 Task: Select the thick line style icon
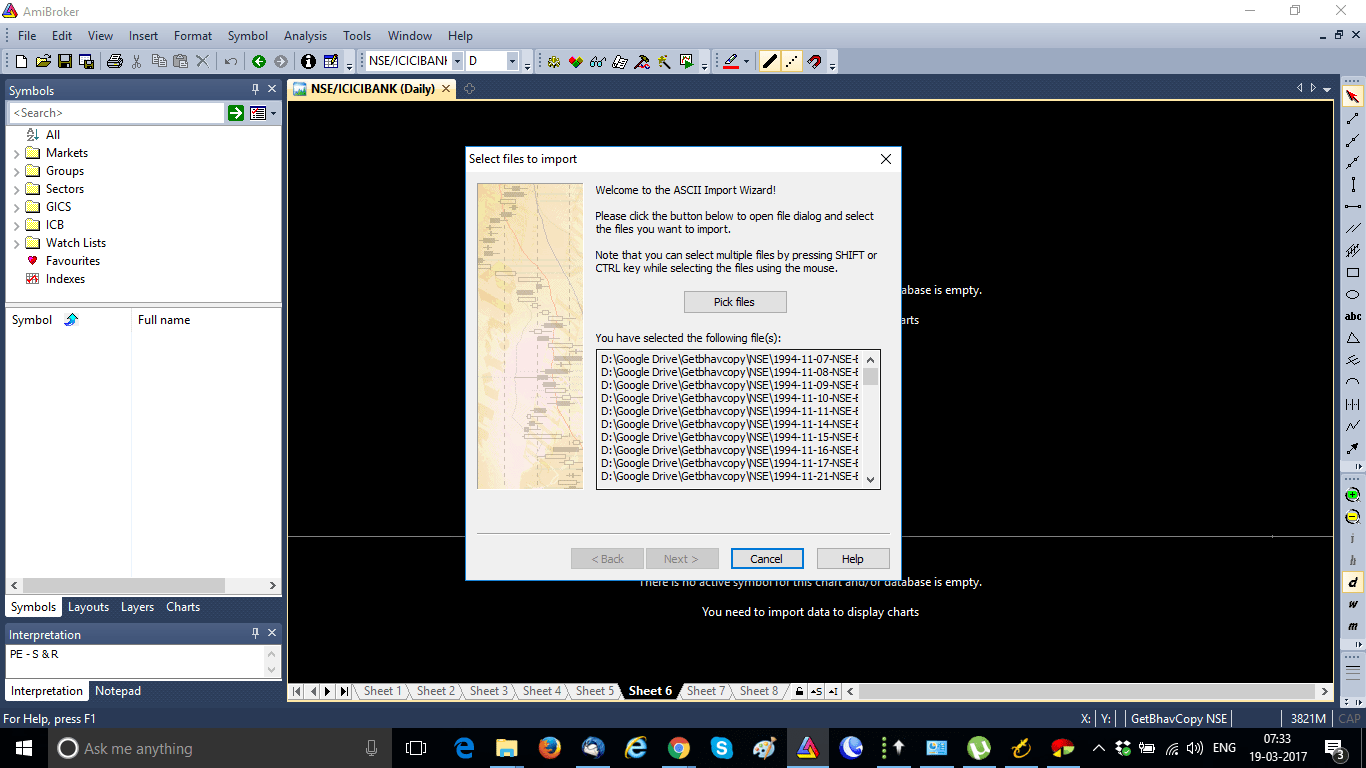tap(769, 61)
